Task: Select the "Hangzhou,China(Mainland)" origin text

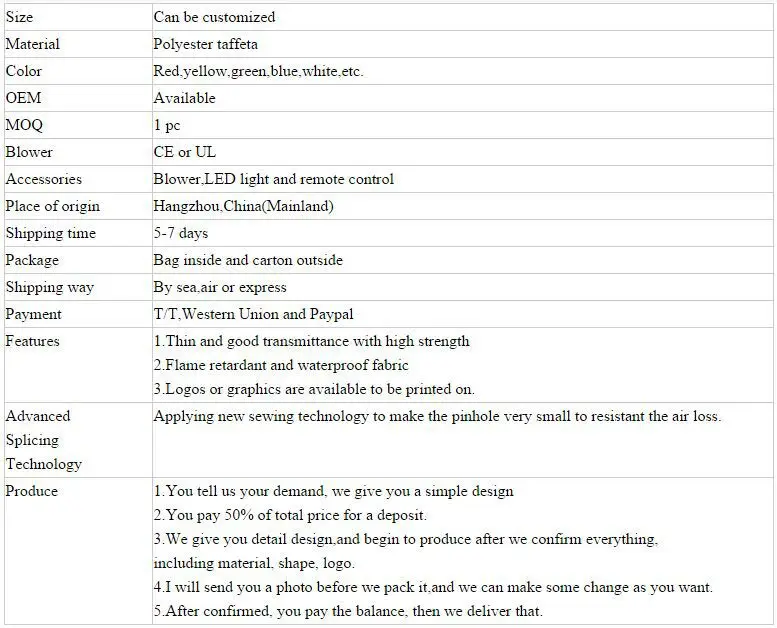Action: [243, 206]
